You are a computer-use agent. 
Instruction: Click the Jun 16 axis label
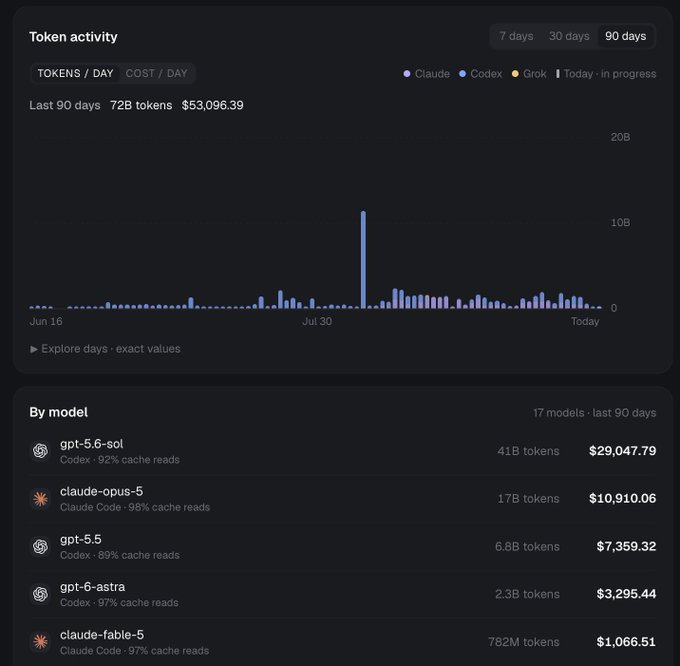click(x=46, y=322)
